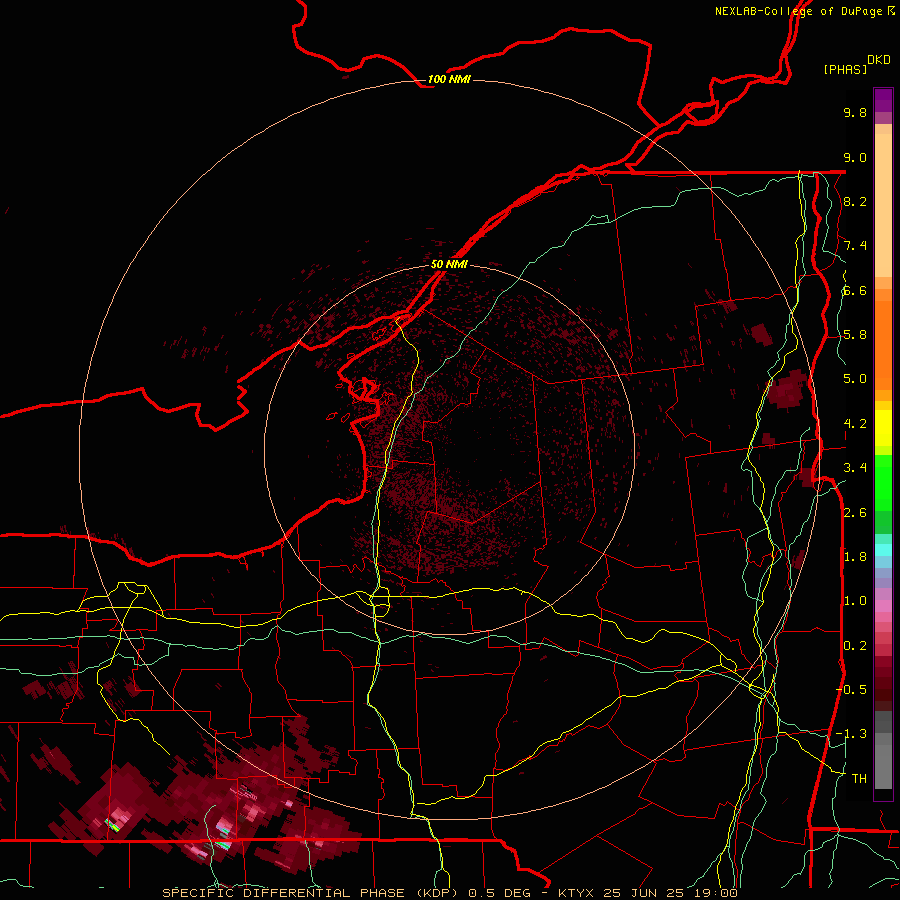
Task: Click the 1.8 value on the scale
Action: (x=855, y=557)
